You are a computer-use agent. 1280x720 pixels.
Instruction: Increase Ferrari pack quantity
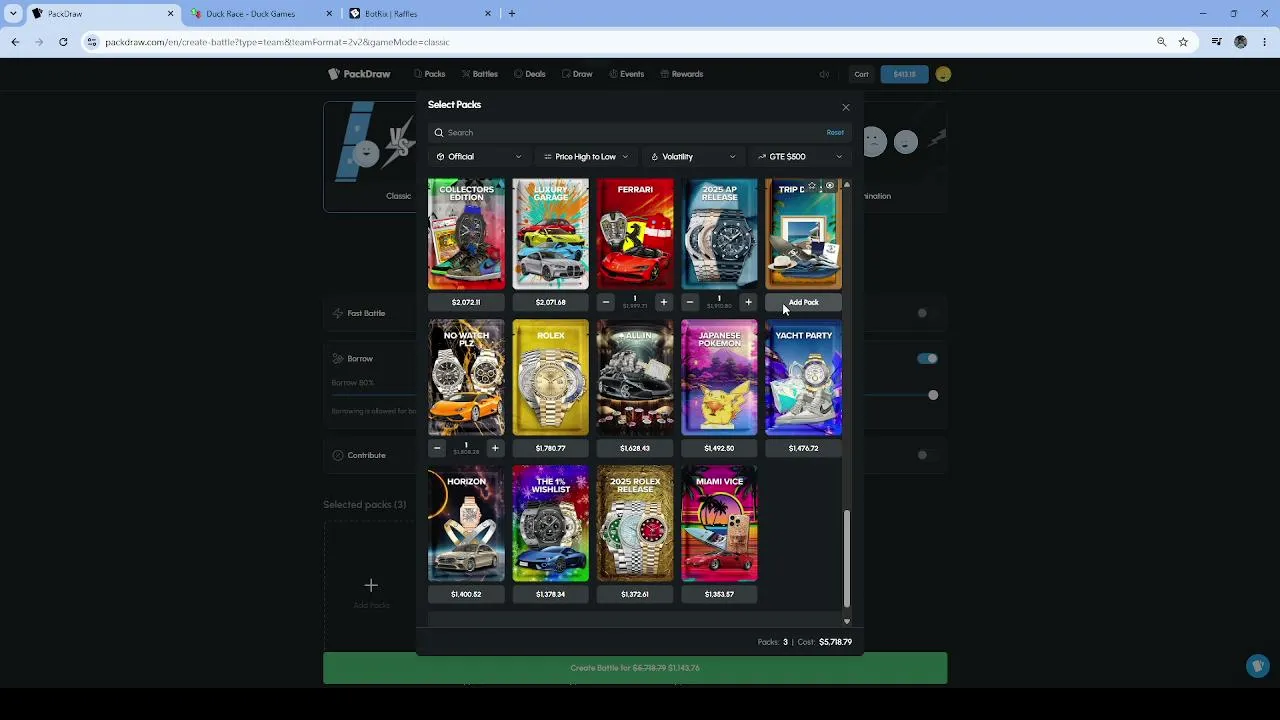tap(663, 302)
